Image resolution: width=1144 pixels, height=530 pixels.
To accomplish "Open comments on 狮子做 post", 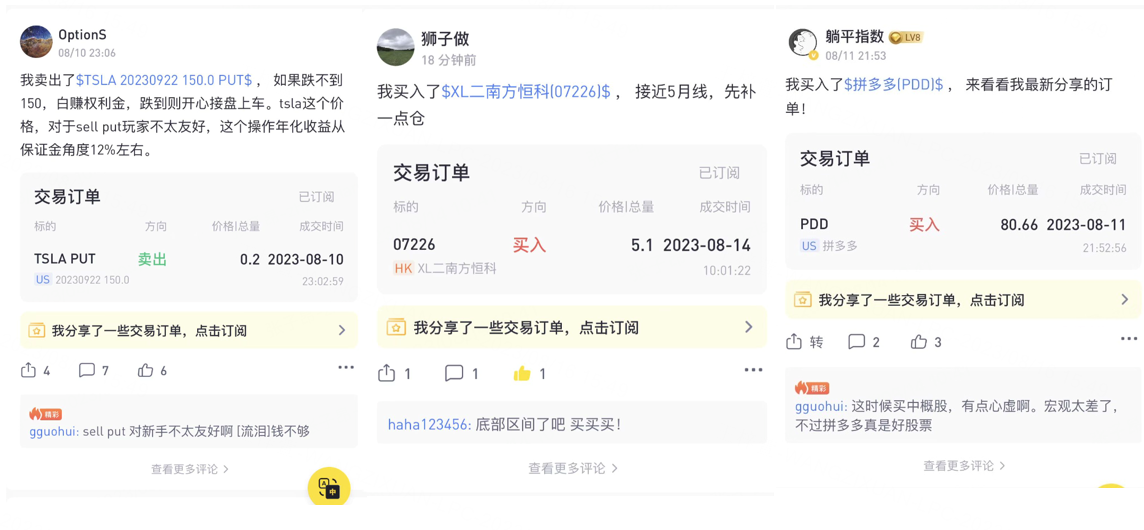I will point(454,374).
